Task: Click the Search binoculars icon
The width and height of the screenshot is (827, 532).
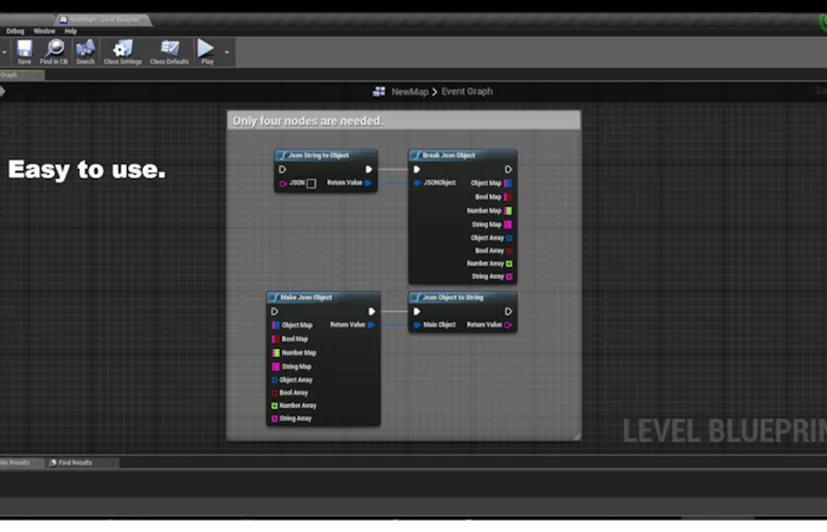Action: click(x=85, y=52)
